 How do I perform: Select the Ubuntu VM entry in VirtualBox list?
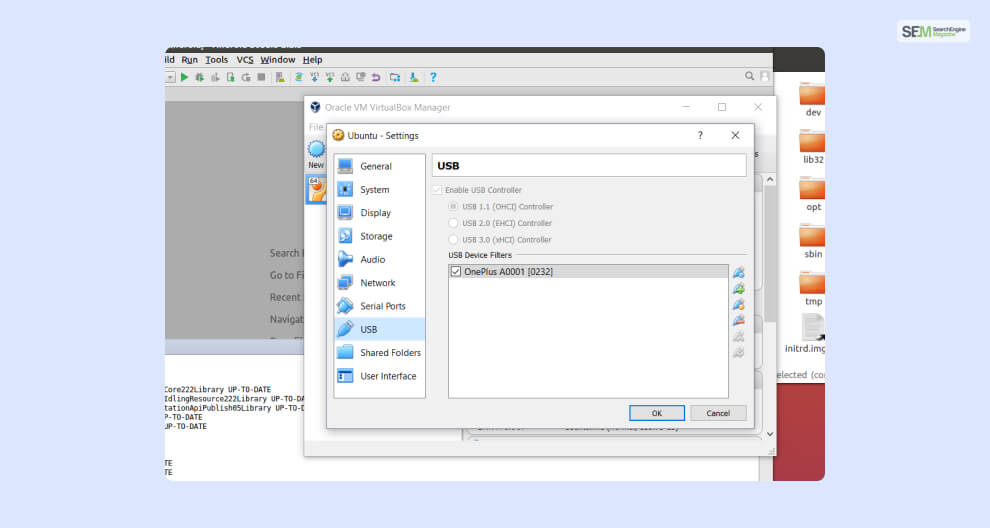coord(316,189)
